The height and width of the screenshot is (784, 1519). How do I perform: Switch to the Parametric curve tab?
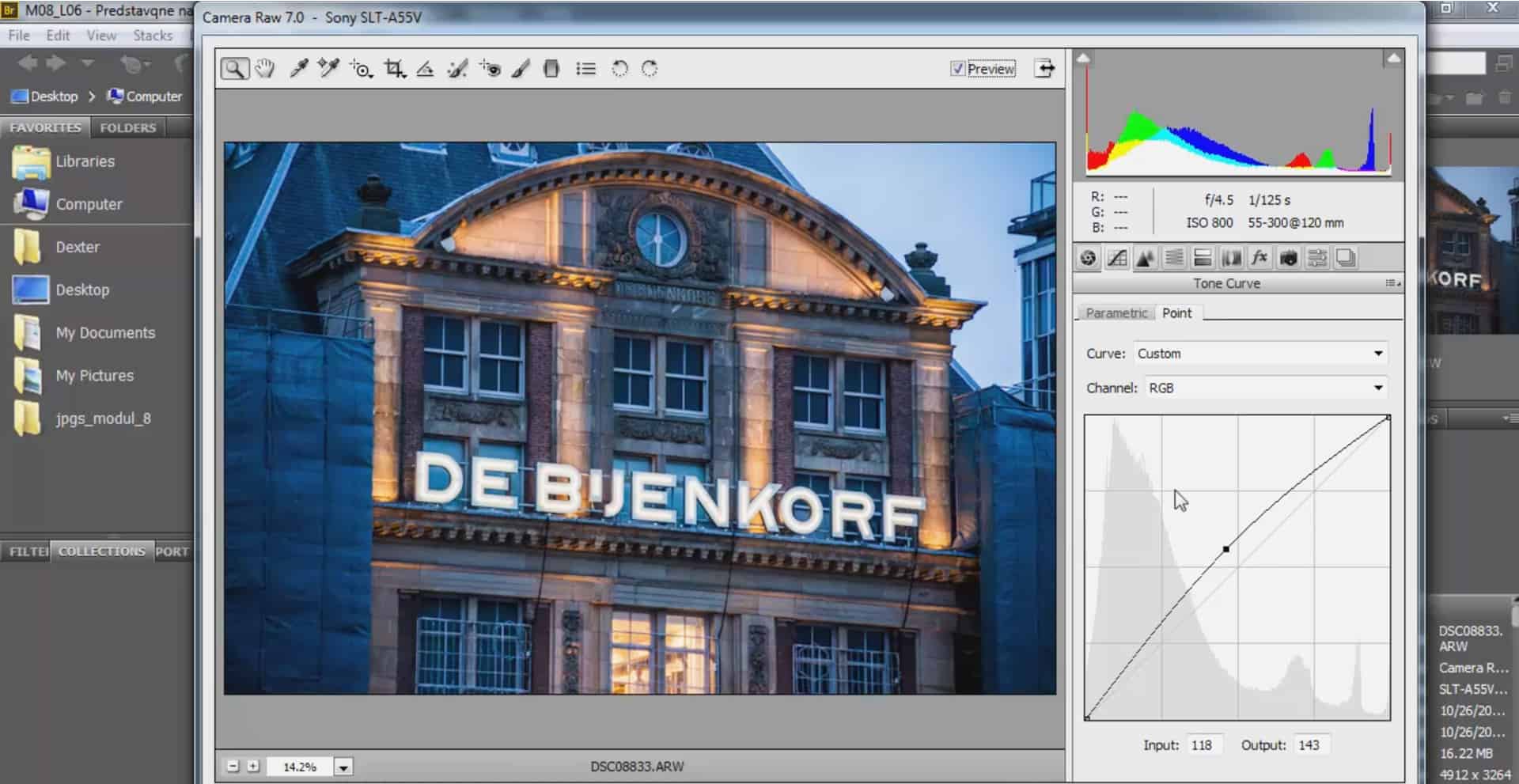(1116, 313)
